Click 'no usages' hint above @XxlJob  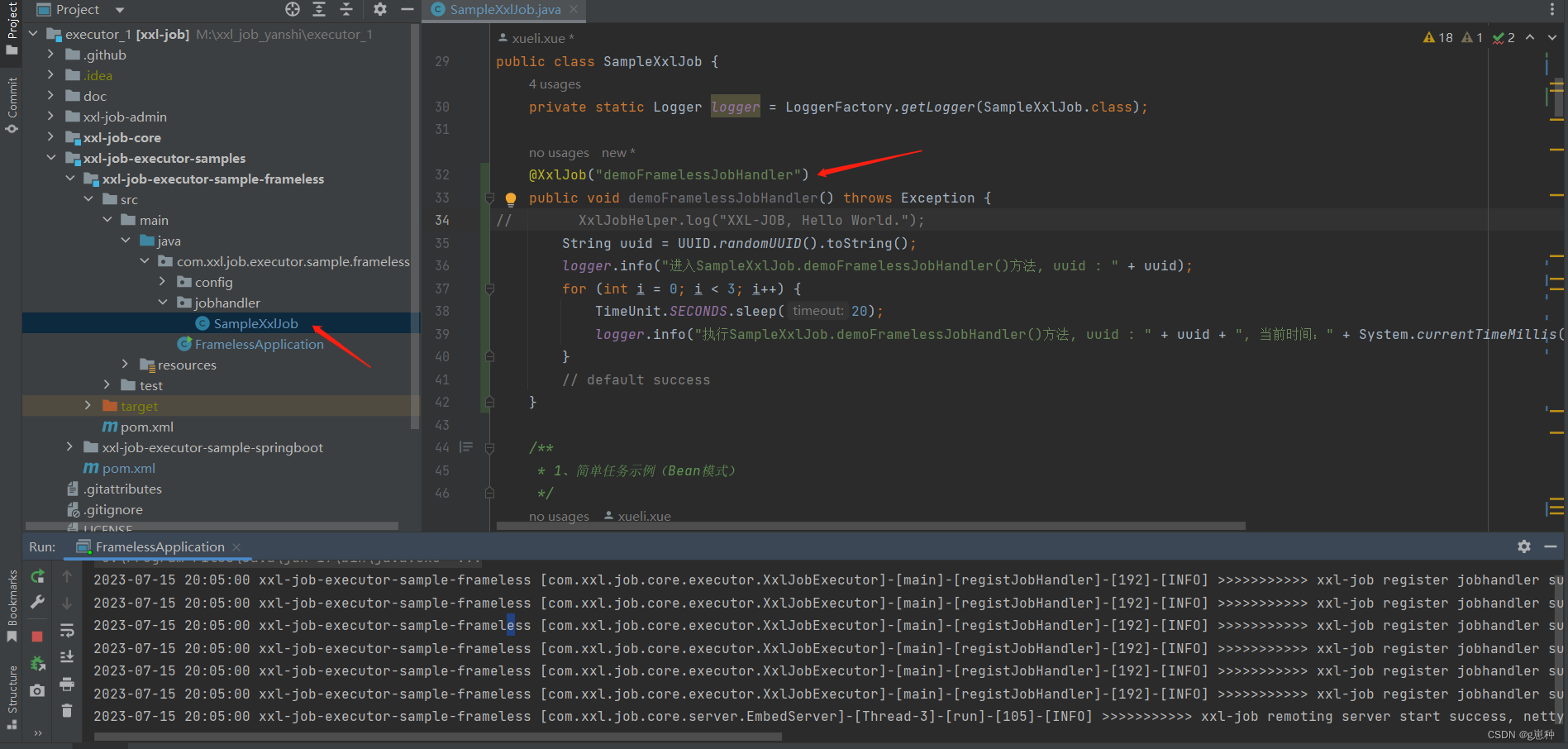tap(559, 153)
